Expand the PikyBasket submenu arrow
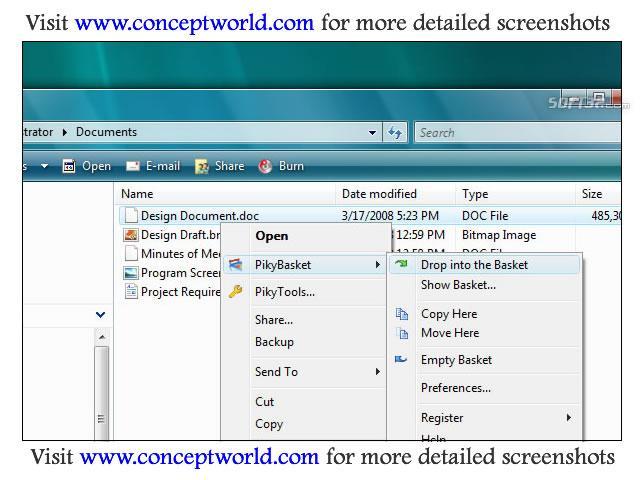This screenshot has height=480, width=640. (x=378, y=264)
